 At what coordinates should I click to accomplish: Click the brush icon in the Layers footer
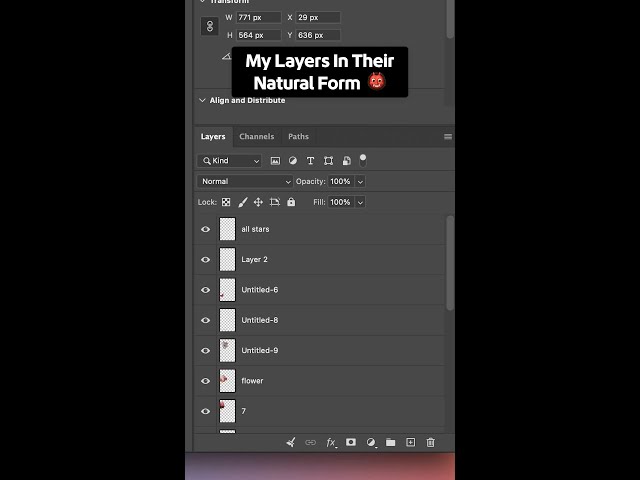291,442
